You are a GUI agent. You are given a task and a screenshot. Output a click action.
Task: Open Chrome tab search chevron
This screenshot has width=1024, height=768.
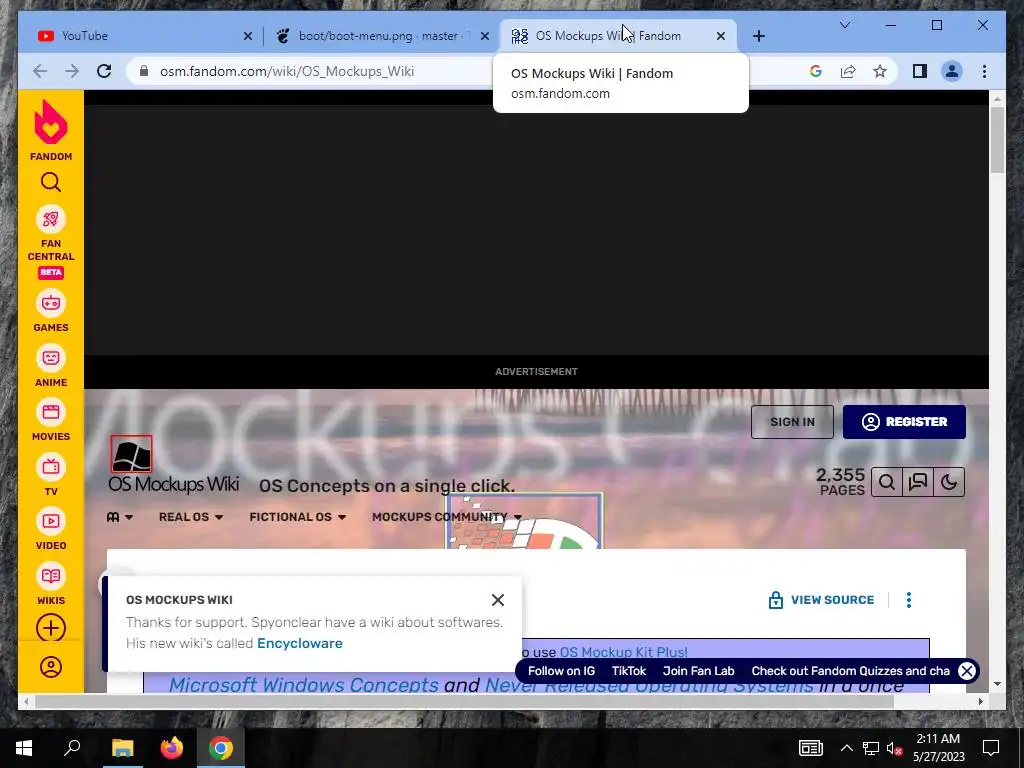(x=844, y=25)
